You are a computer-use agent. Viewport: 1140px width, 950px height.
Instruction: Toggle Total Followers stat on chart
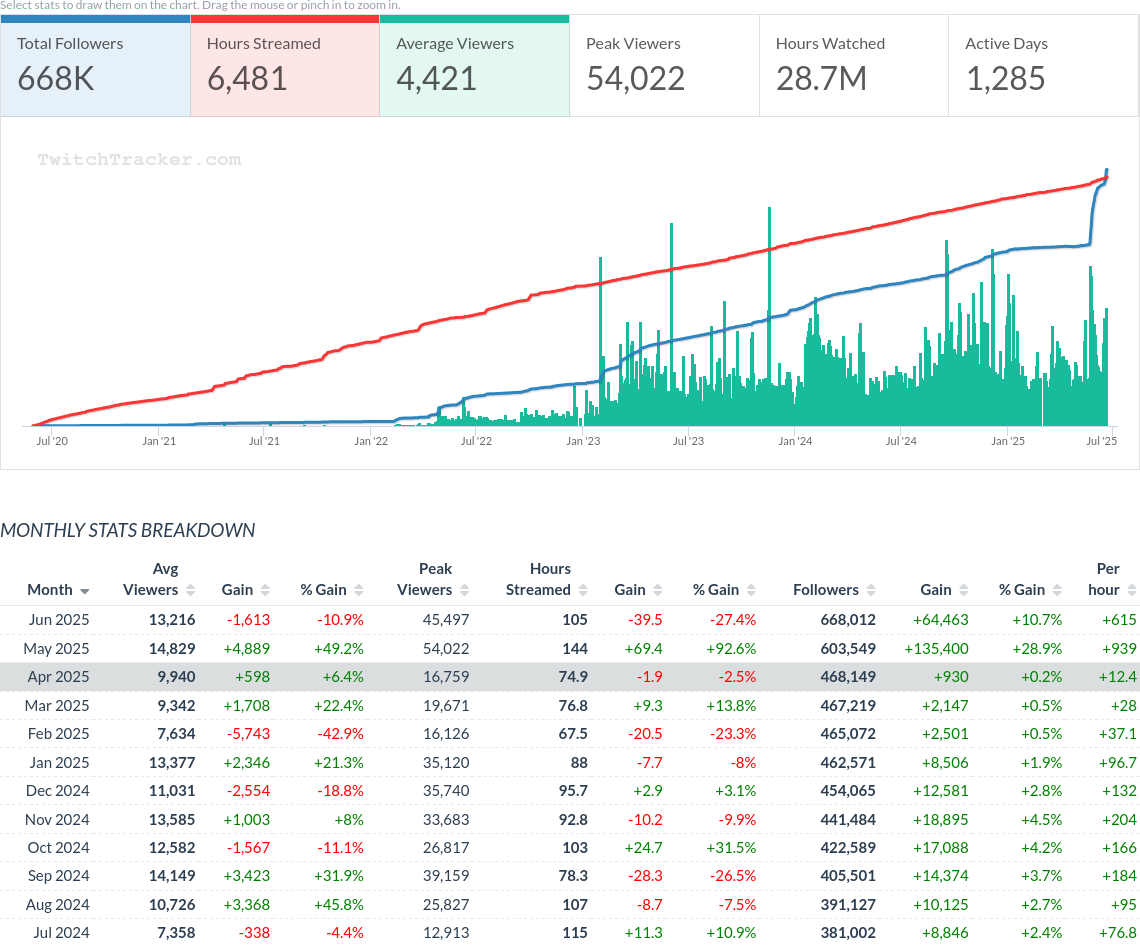click(x=95, y=65)
